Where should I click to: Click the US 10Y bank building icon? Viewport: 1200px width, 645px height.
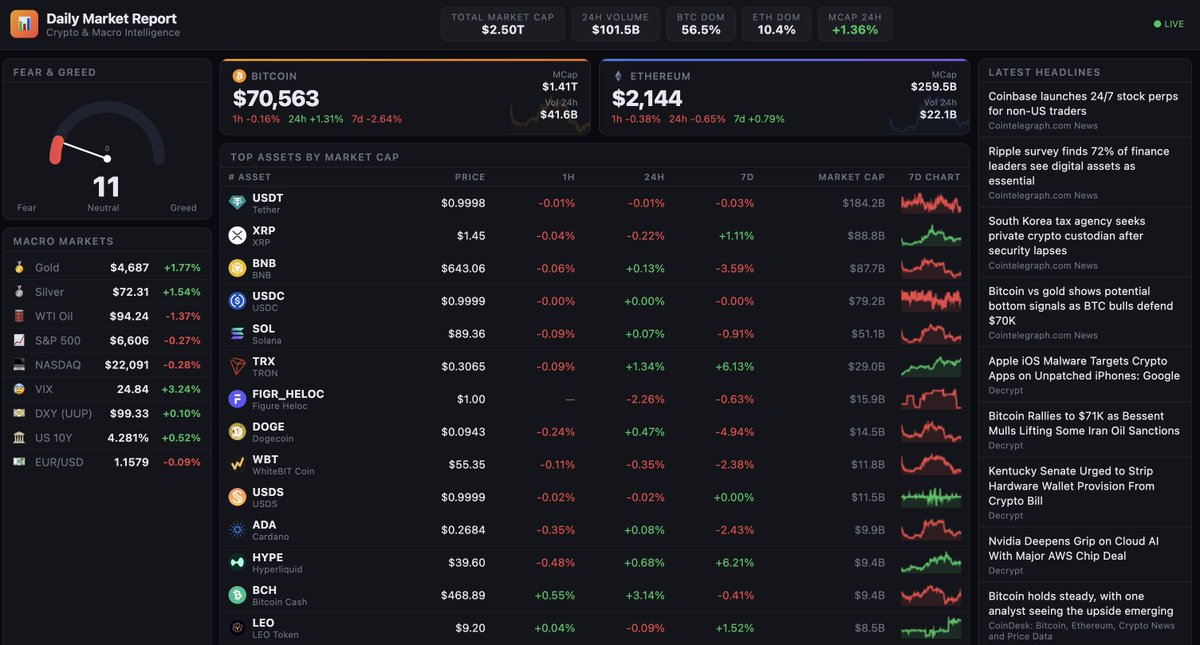pos(19,438)
